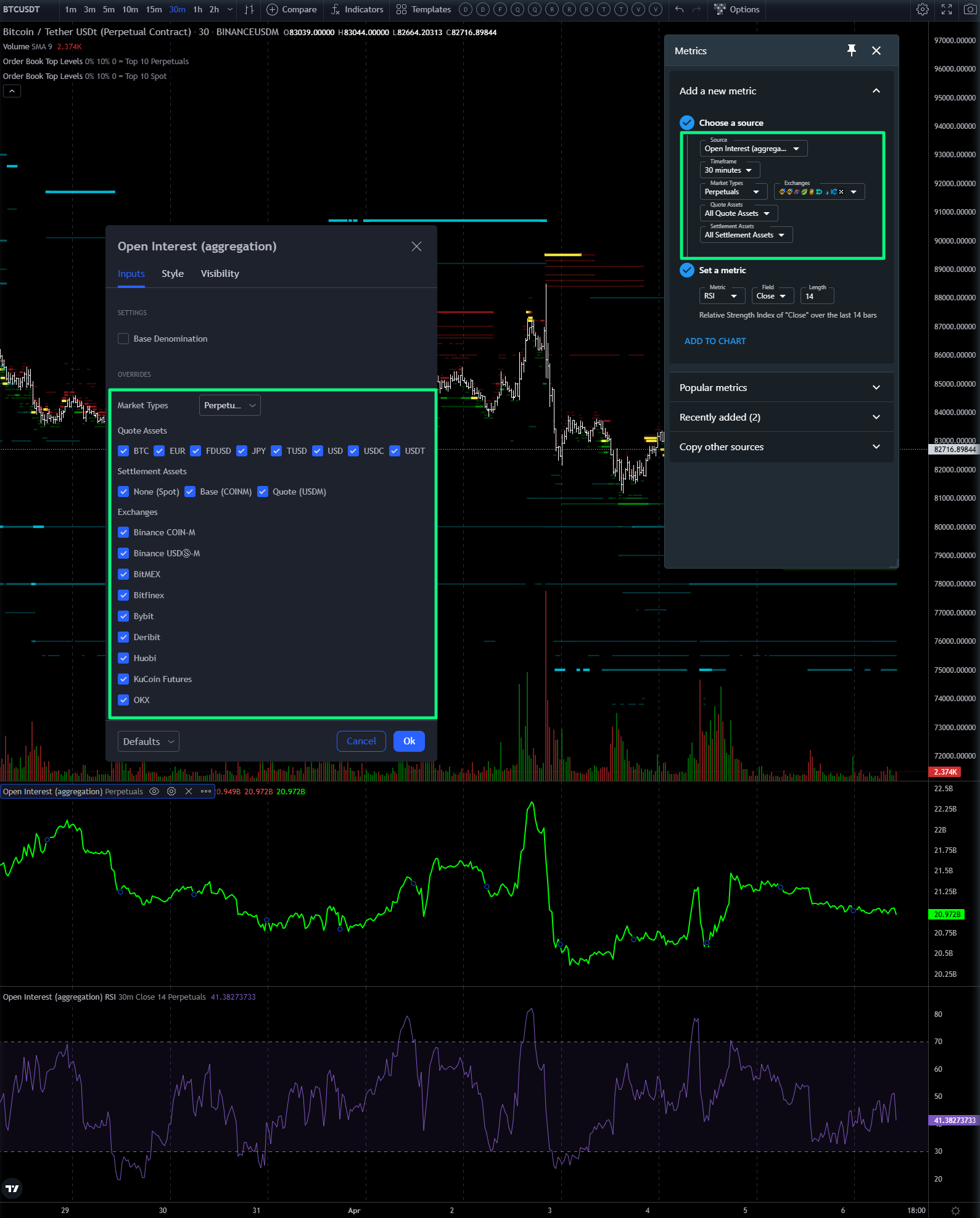
Task: Open the RSI Metric dropdown
Action: click(722, 296)
